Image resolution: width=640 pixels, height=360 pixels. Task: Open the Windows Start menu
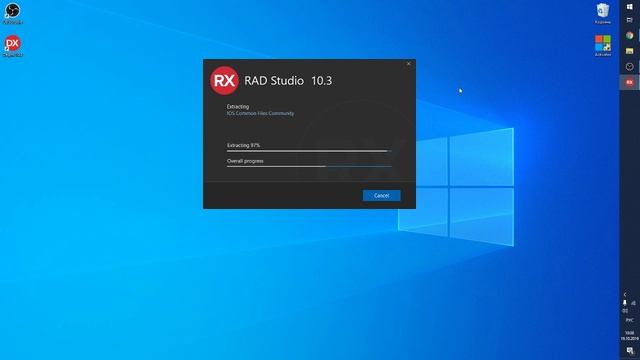click(629, 7)
